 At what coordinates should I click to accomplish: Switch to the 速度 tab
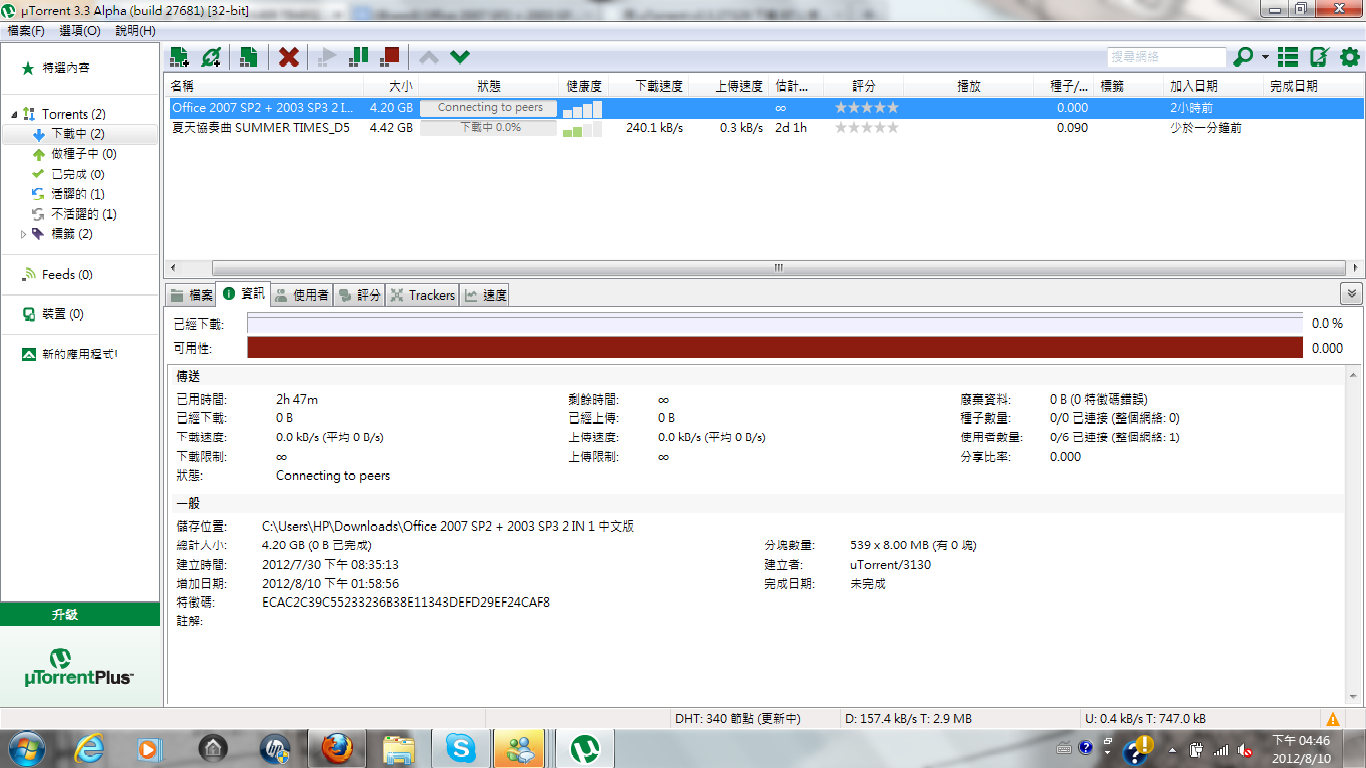pos(485,295)
